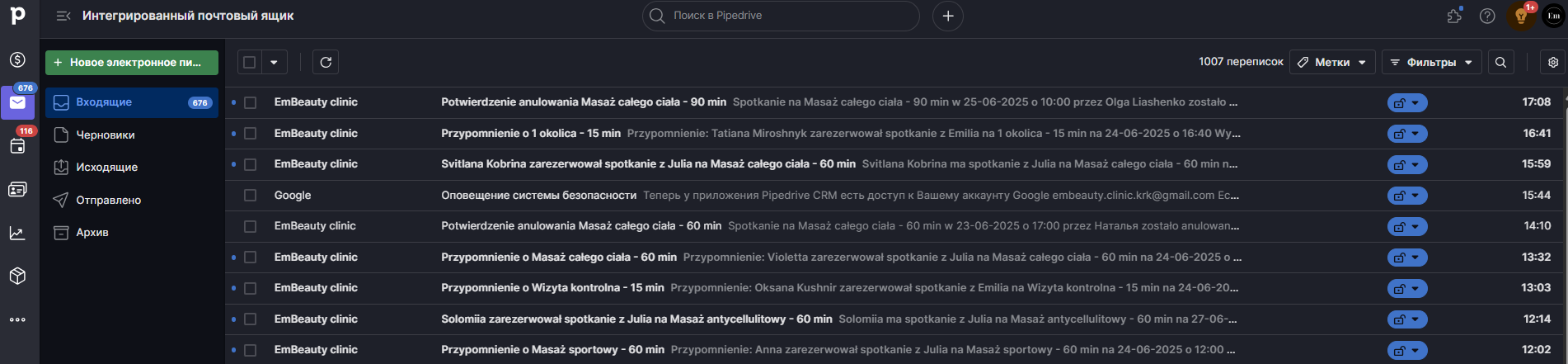Image resolution: width=1568 pixels, height=364 pixels.
Task: Open the select-all dropdown arrow
Action: pyautogui.click(x=274, y=62)
